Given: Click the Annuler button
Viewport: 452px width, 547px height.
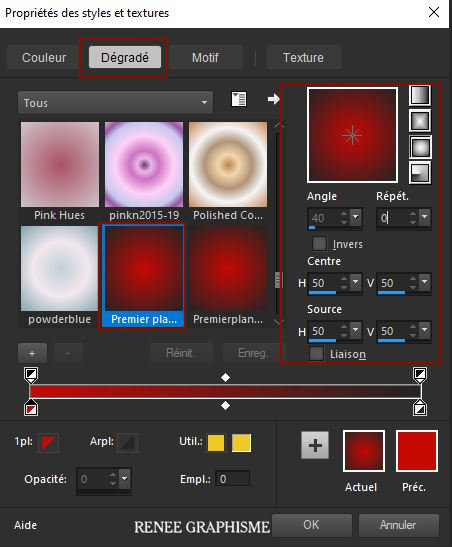Looking at the screenshot, I should pos(398,525).
